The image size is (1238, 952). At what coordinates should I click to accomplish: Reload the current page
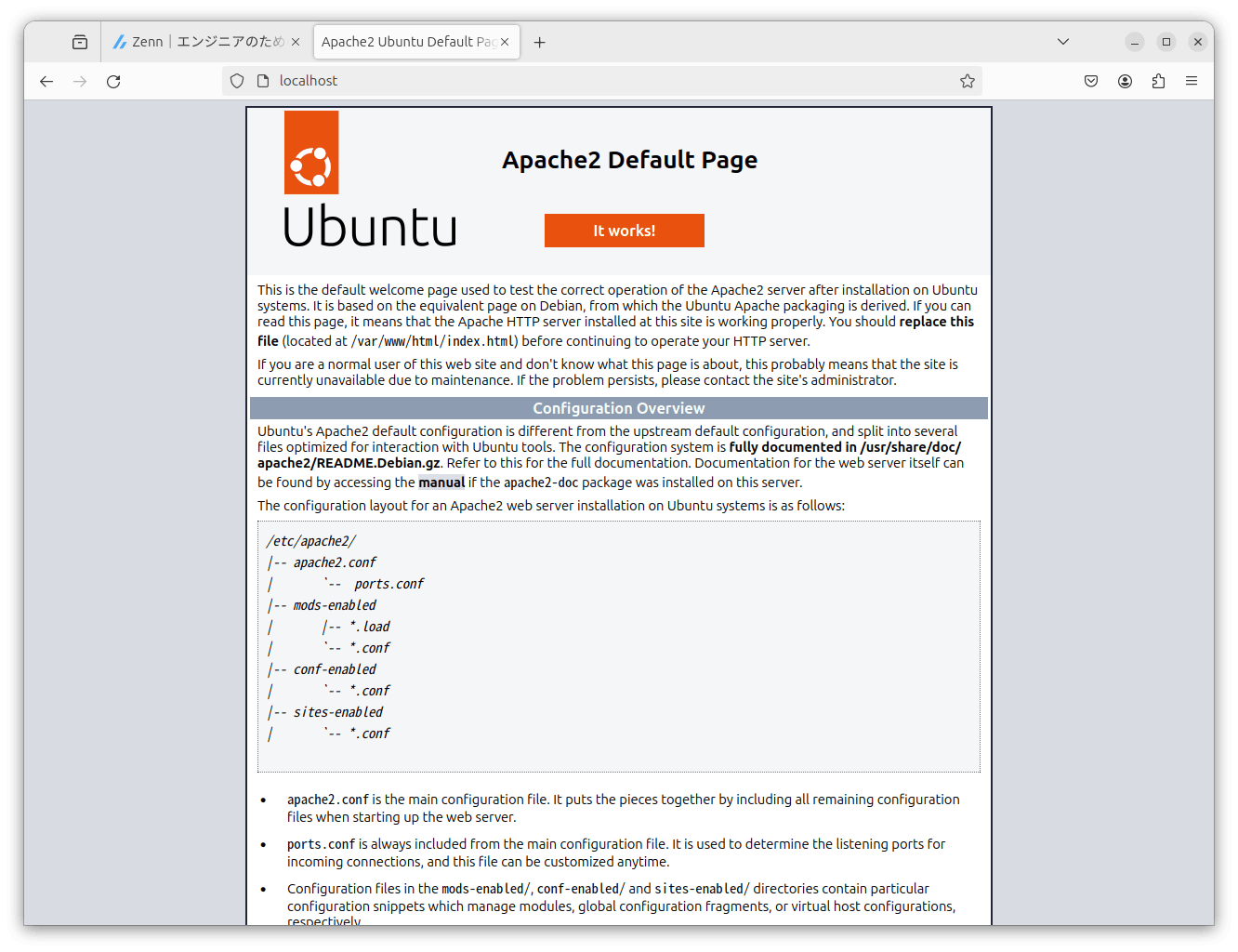[x=113, y=81]
